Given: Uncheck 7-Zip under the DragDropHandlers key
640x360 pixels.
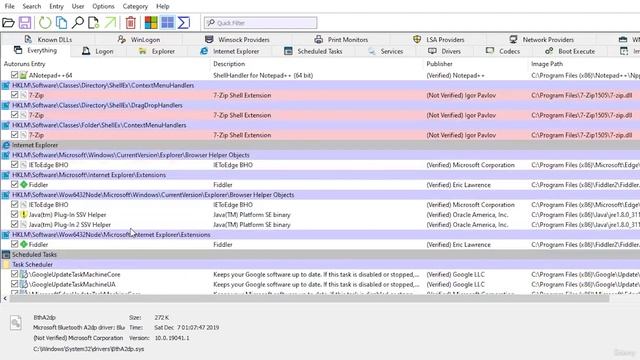Looking at the screenshot, I should click(15, 115).
